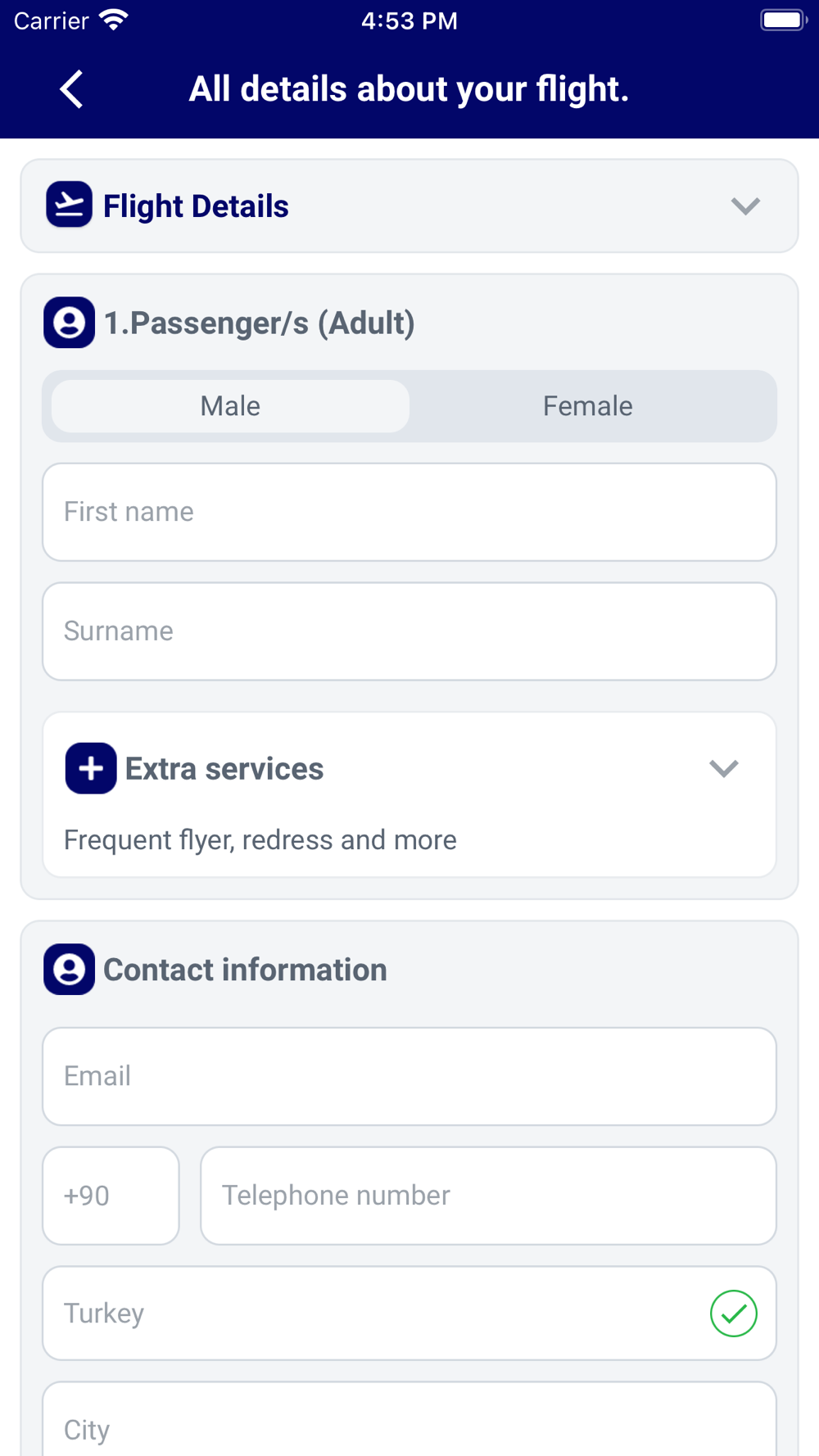Select Female gender option
This screenshot has height=1456, width=819.
coord(587,406)
